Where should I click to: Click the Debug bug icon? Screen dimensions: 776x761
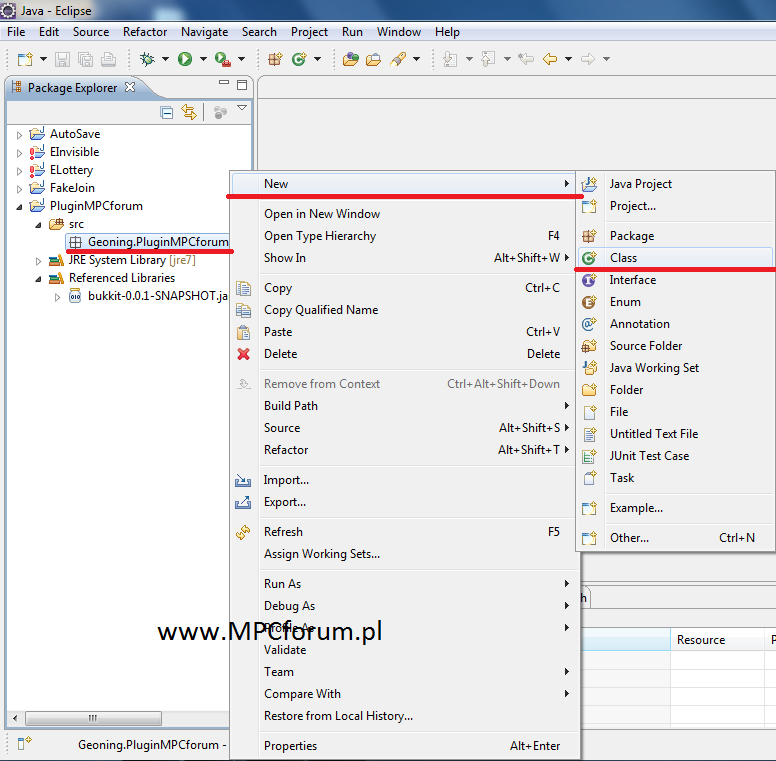point(147,59)
